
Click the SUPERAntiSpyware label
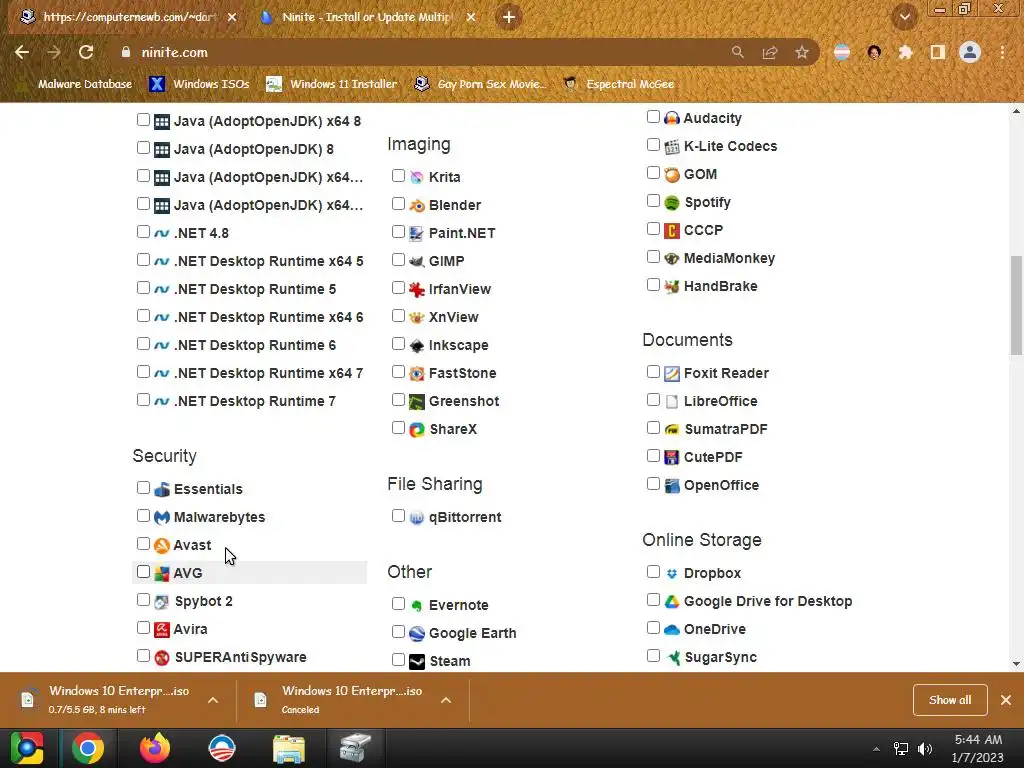(240, 657)
